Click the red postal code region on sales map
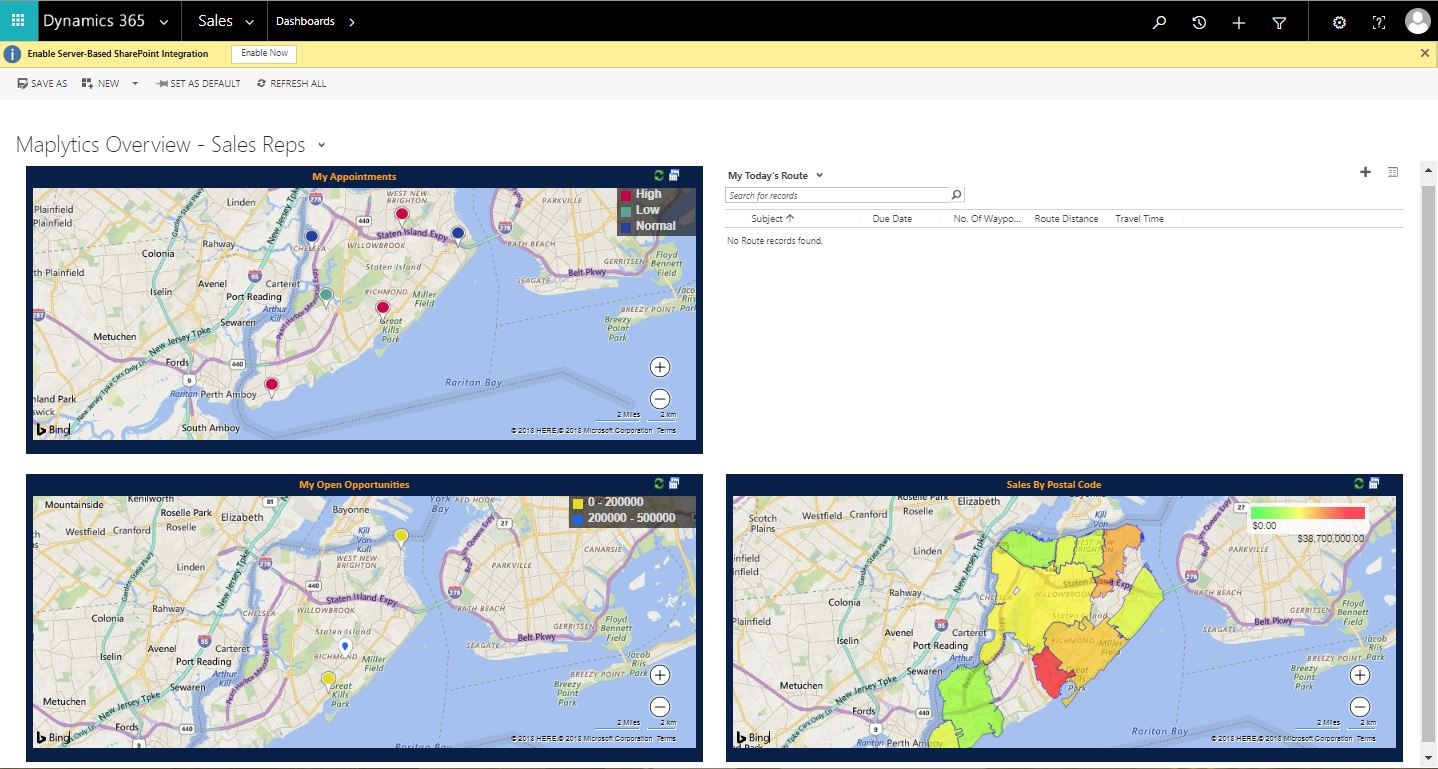Viewport: 1438px width, 769px height. [1053, 671]
